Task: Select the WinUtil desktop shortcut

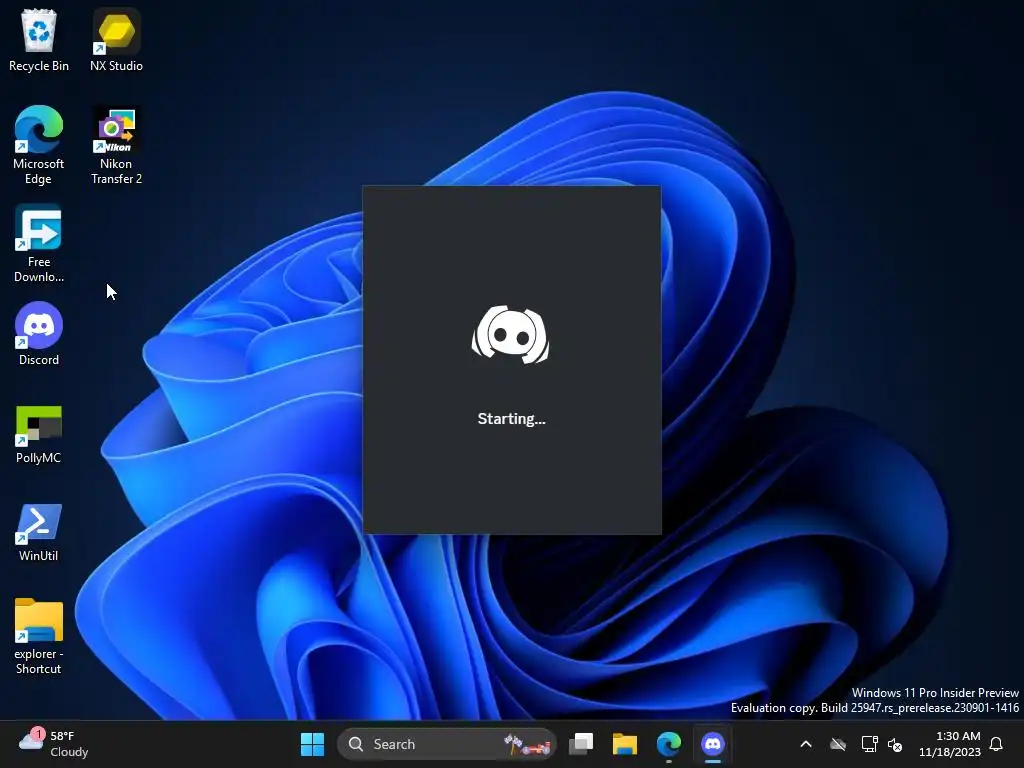Action: point(39,532)
